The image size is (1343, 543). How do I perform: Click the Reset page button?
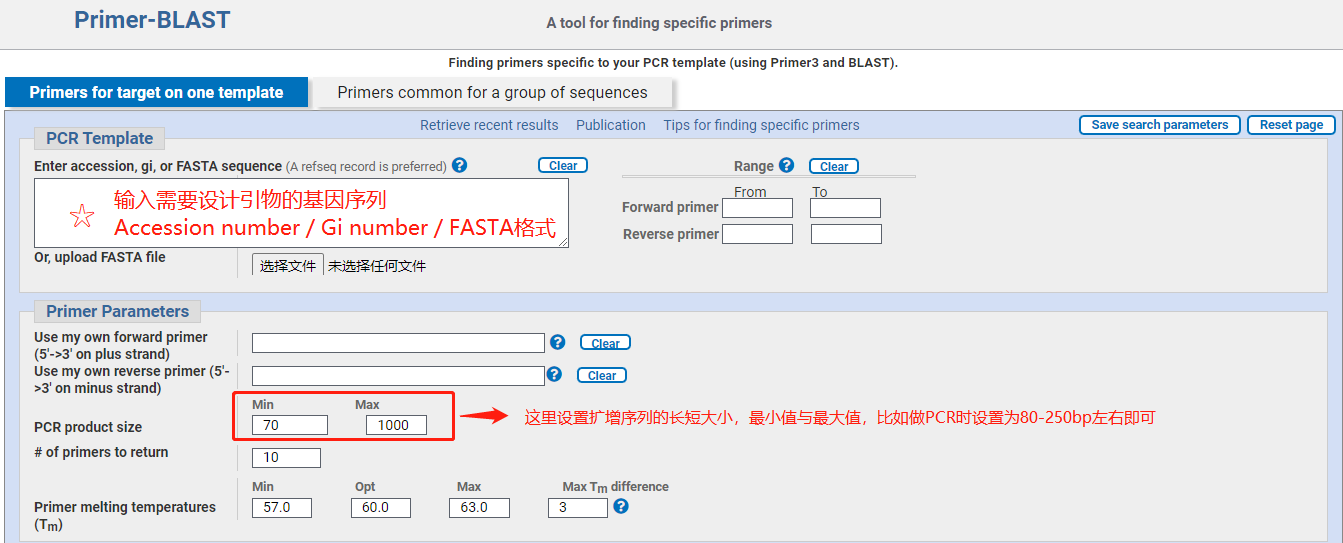point(1291,125)
